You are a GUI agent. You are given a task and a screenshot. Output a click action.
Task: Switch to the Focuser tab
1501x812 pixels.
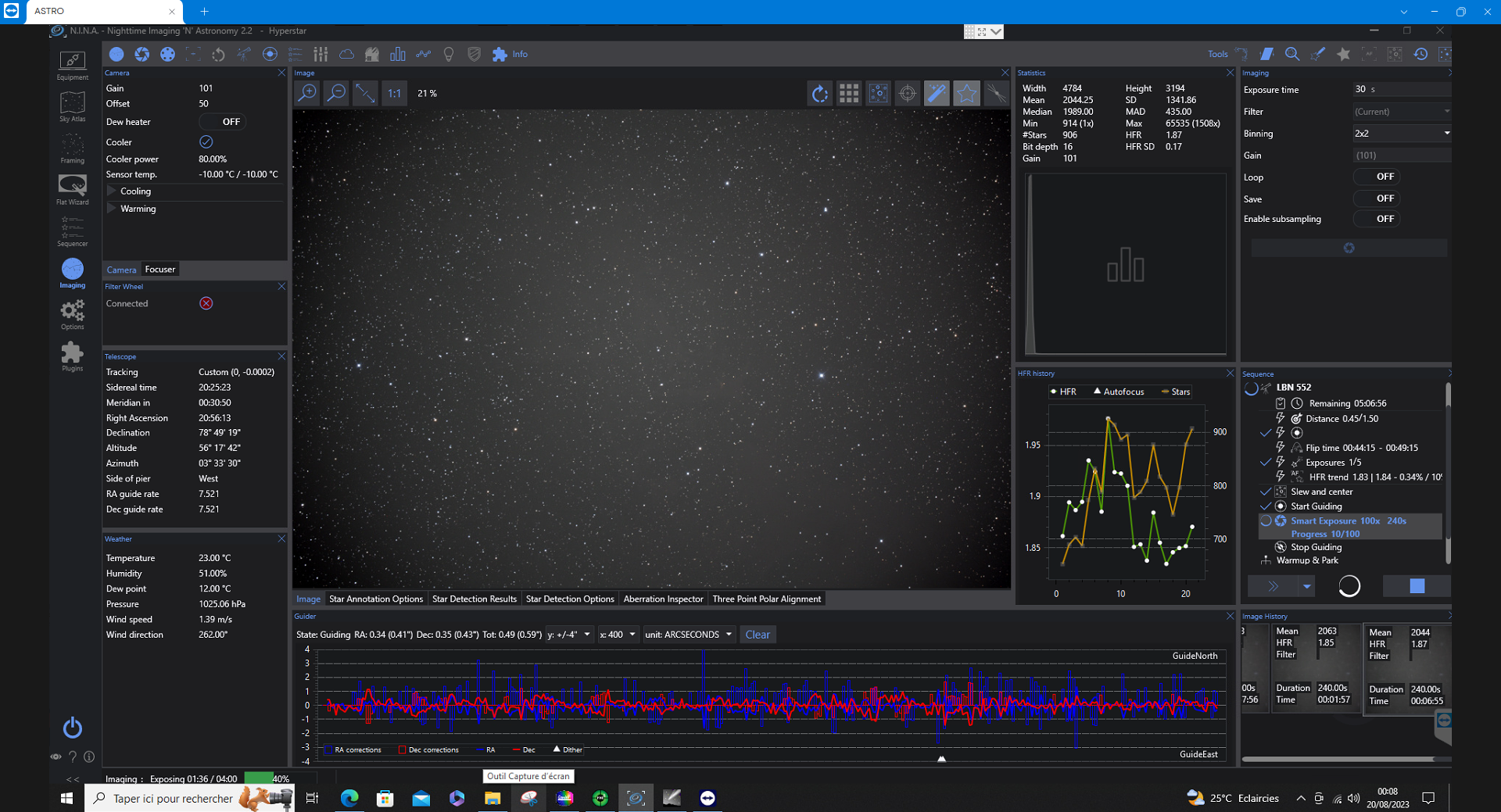pos(160,270)
